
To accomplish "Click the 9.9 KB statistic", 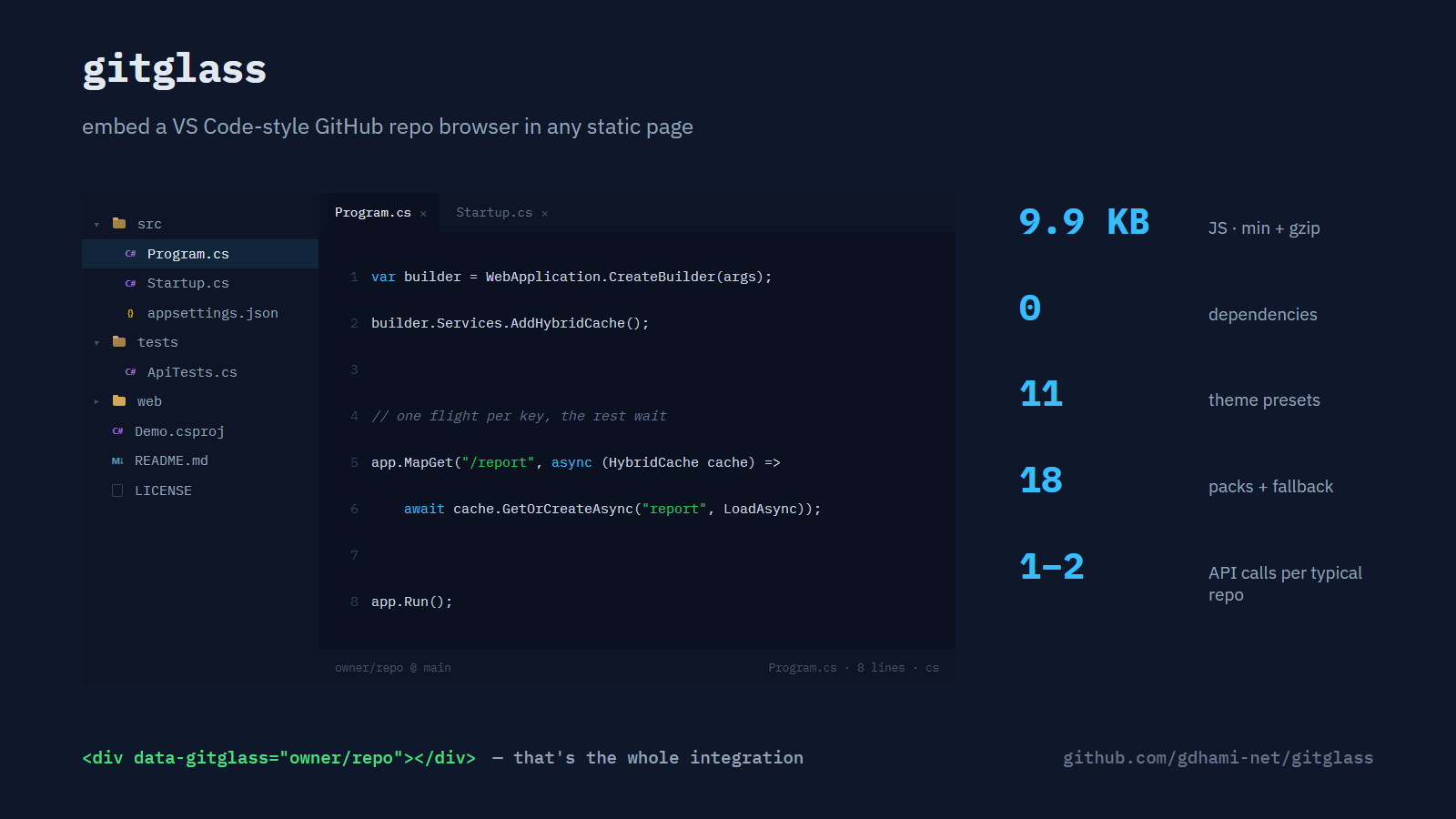I will tap(1084, 222).
